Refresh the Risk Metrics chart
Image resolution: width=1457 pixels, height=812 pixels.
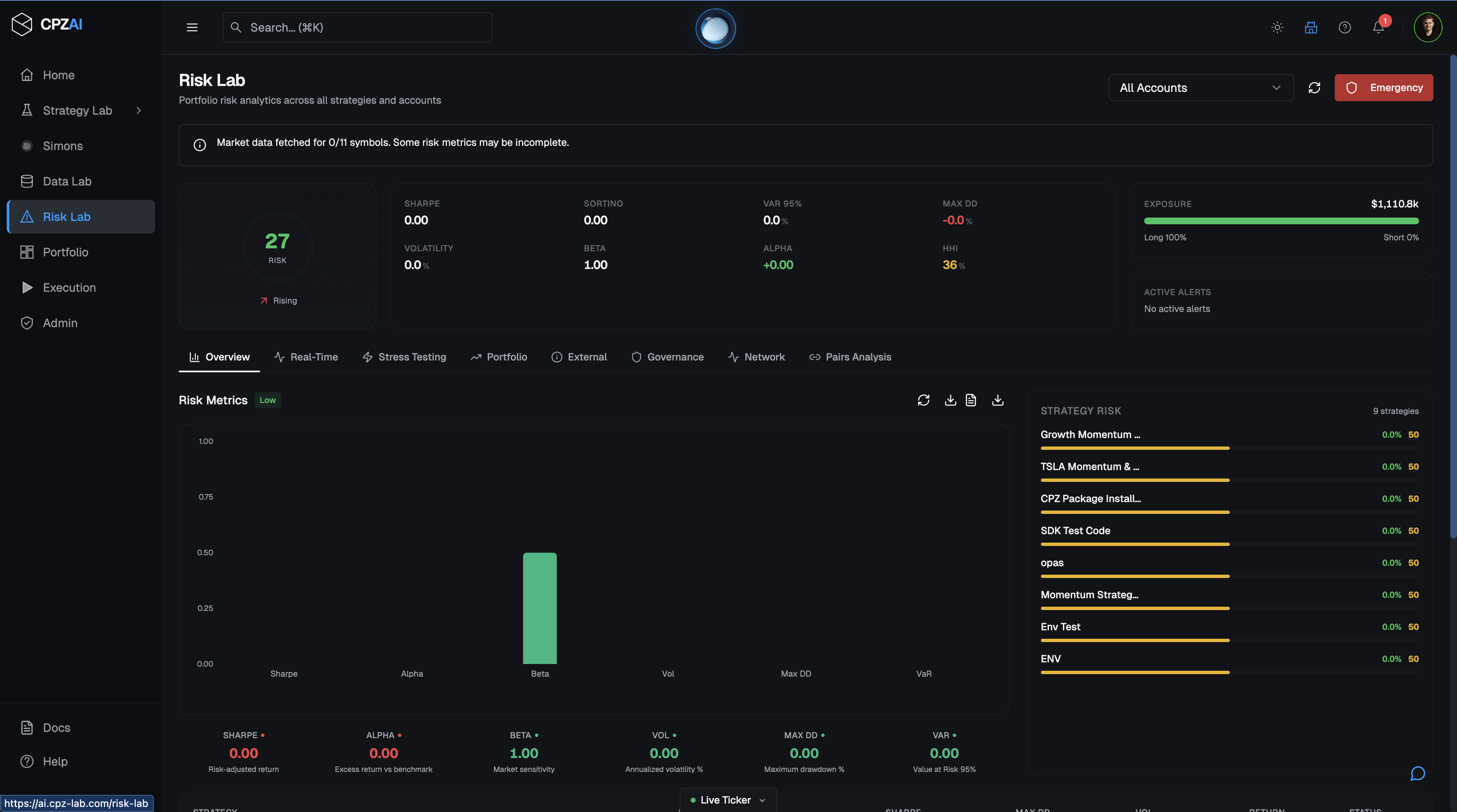click(x=923, y=401)
